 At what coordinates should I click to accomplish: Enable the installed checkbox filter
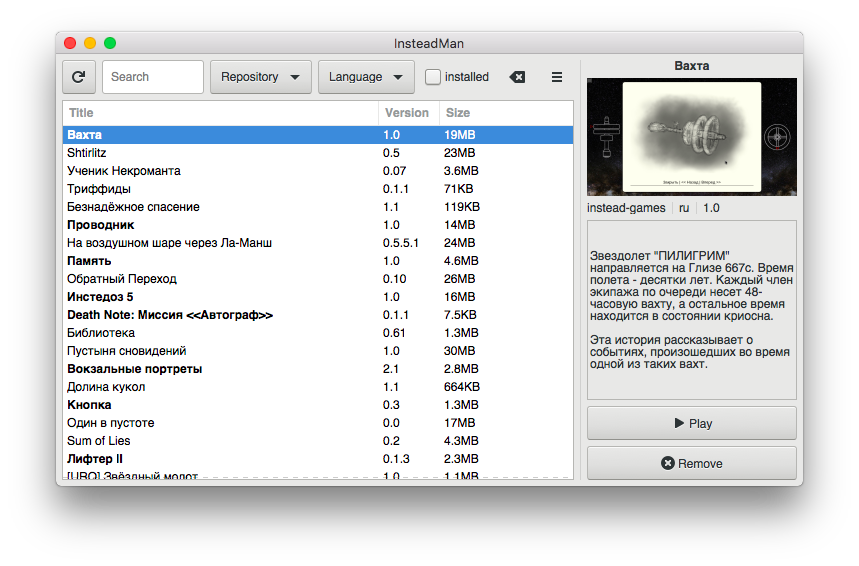pyautogui.click(x=433, y=77)
